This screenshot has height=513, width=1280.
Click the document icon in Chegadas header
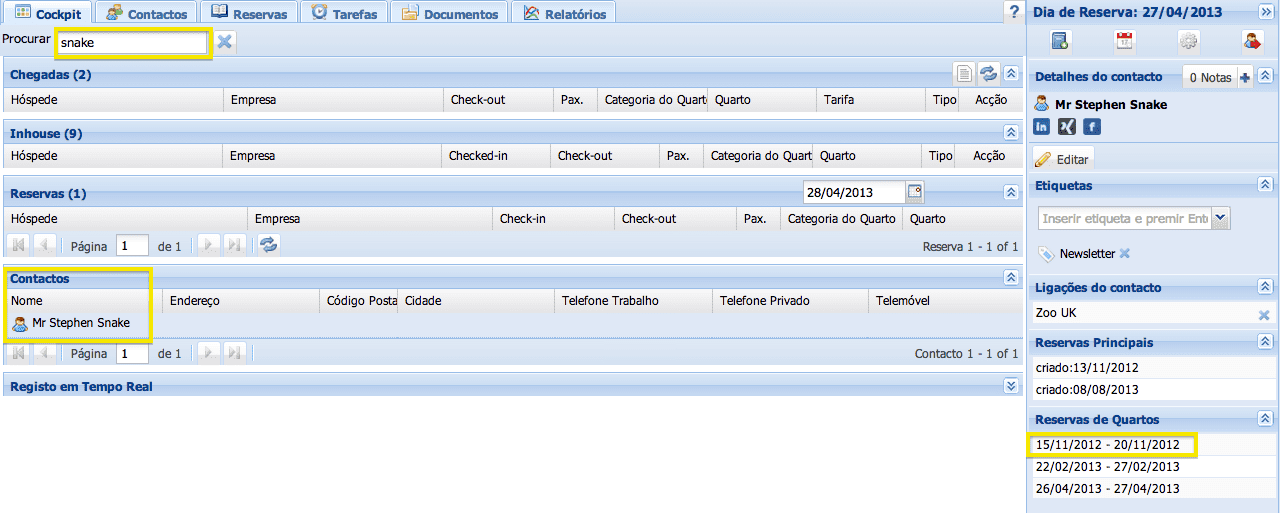[963, 73]
